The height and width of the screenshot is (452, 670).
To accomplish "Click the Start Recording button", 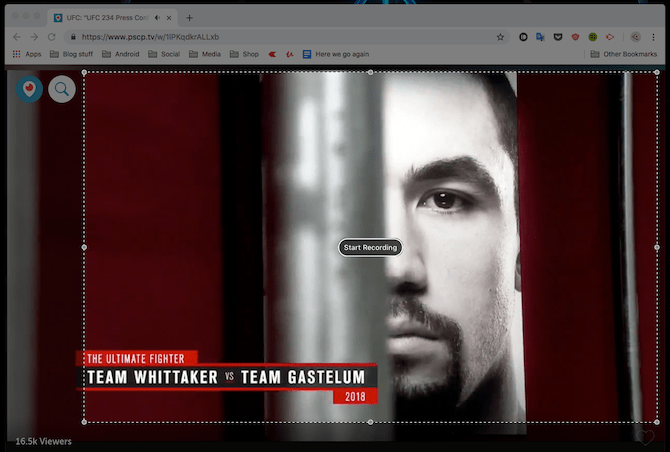I will tap(370, 247).
